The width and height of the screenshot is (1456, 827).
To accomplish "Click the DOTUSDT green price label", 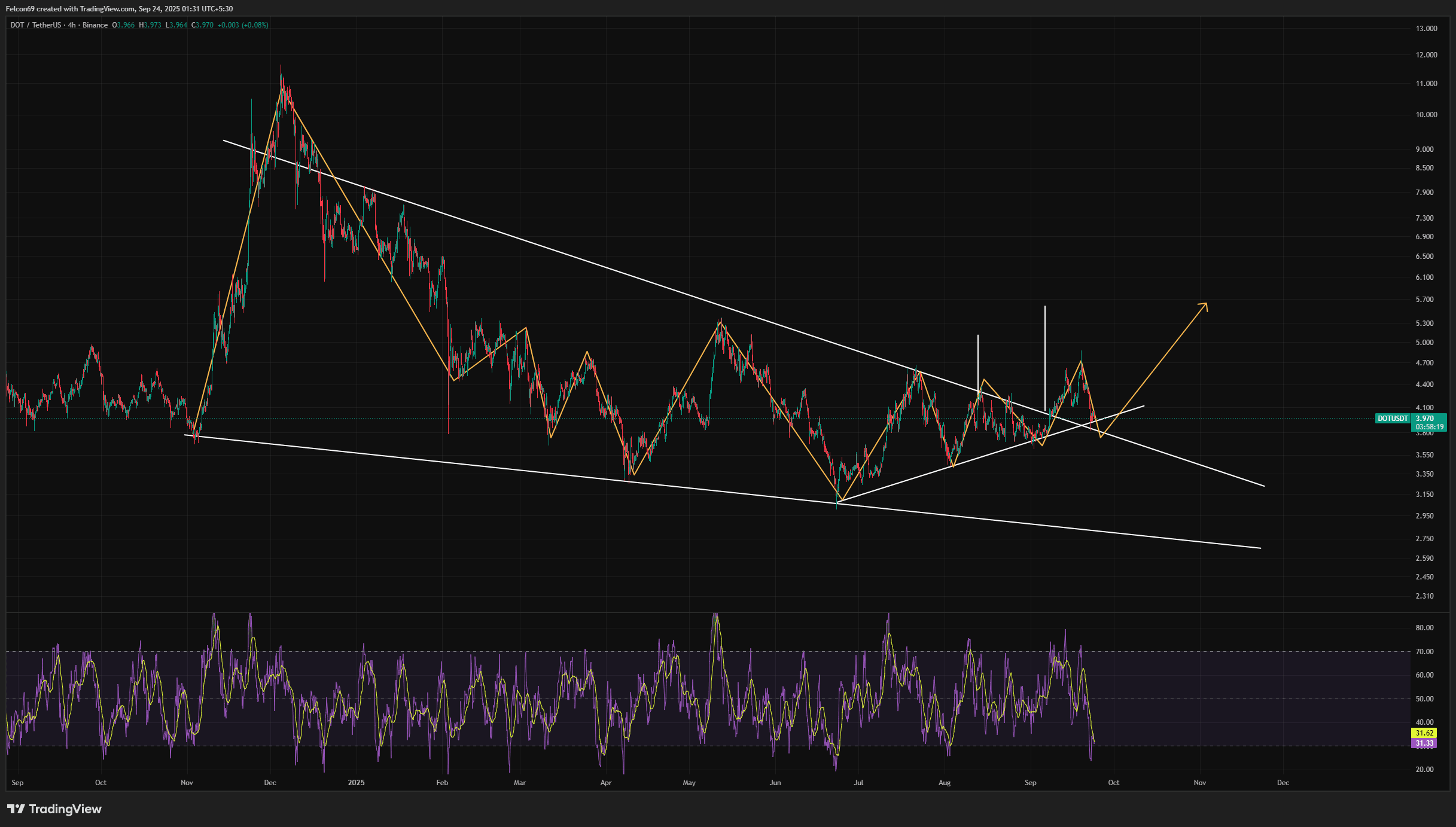I will point(1393,419).
